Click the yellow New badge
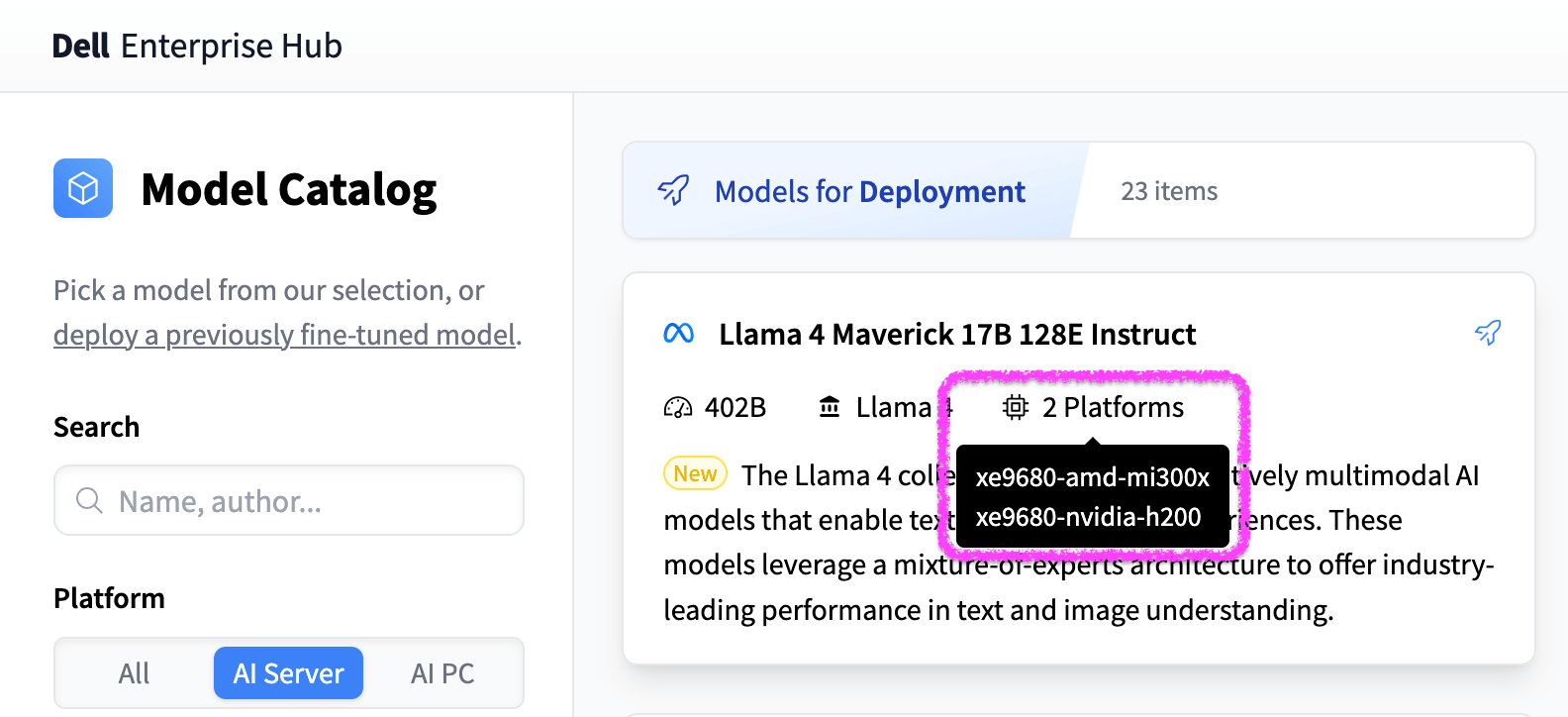 coord(695,474)
